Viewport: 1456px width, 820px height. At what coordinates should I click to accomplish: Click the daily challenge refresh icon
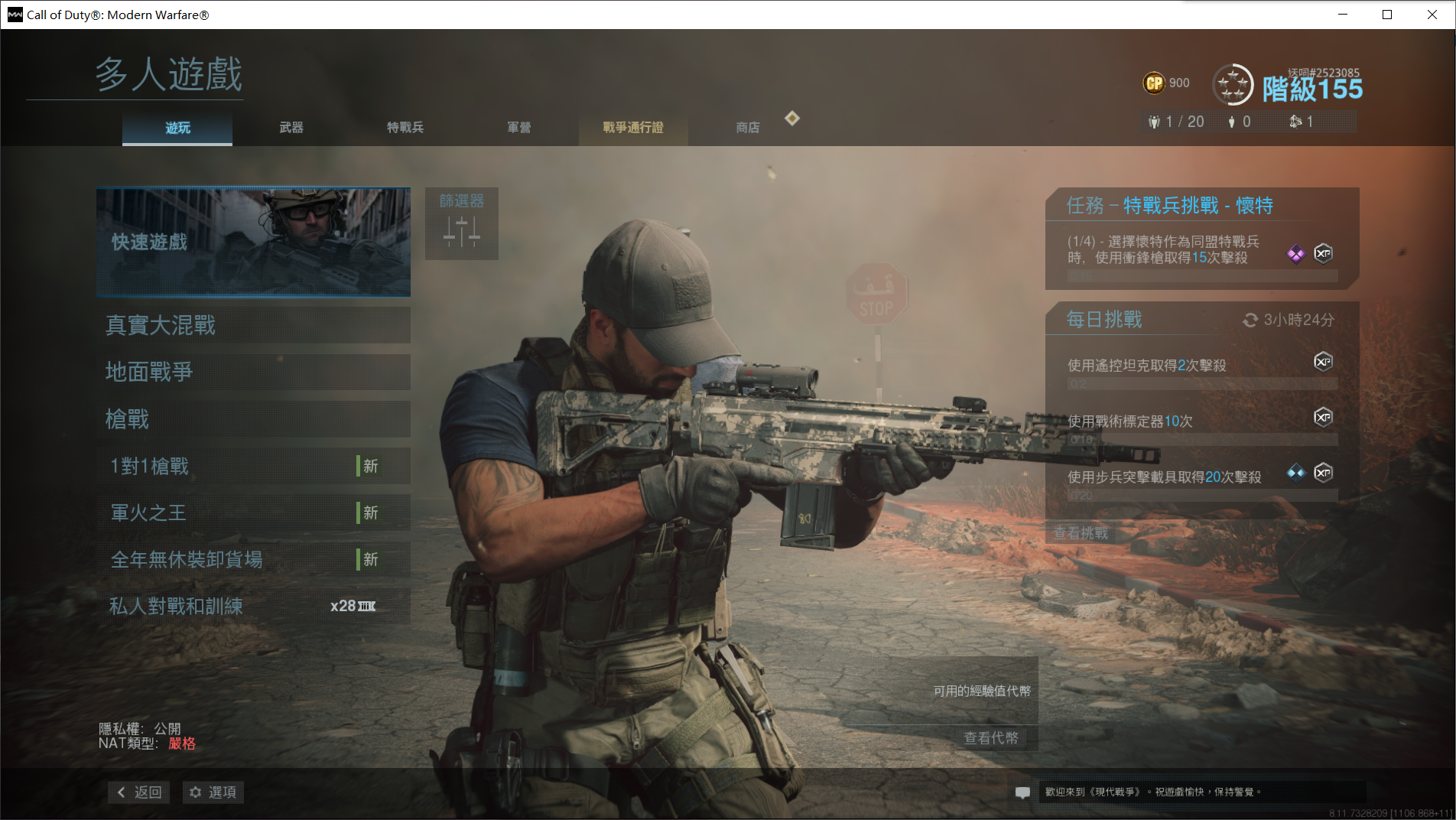(x=1250, y=320)
